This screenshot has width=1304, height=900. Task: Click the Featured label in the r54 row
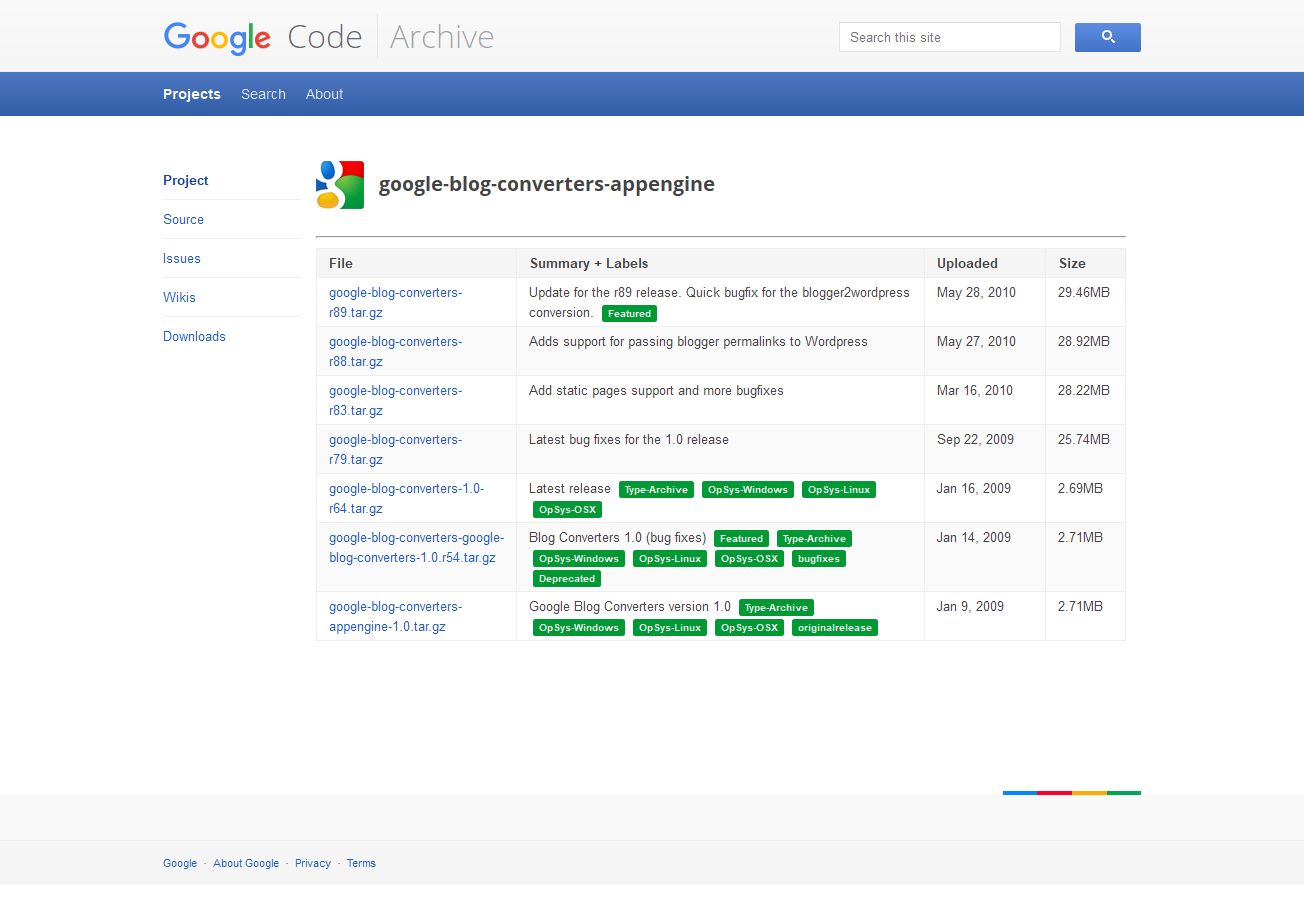pos(741,538)
